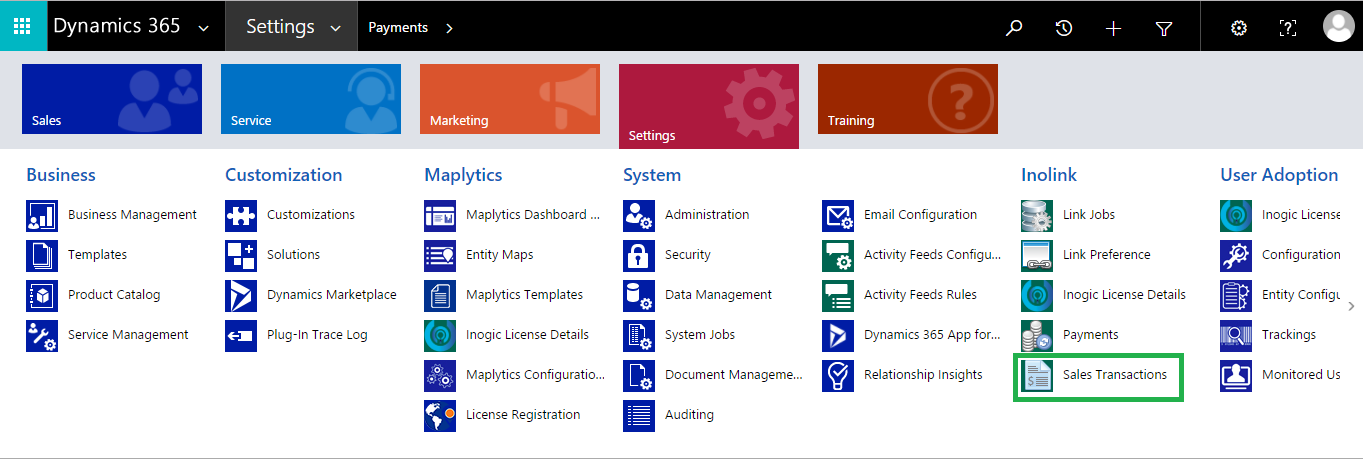Screen dimensions: 1363x459
Task: Open System Jobs link
Action: [700, 335]
